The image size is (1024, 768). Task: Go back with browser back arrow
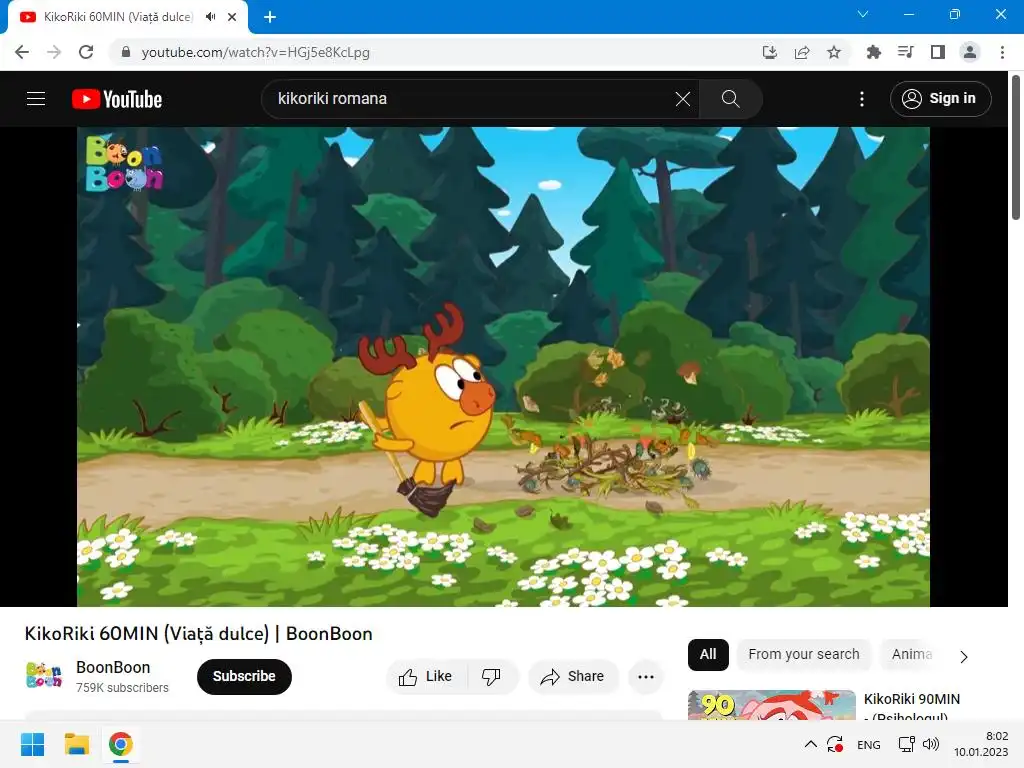(x=22, y=52)
